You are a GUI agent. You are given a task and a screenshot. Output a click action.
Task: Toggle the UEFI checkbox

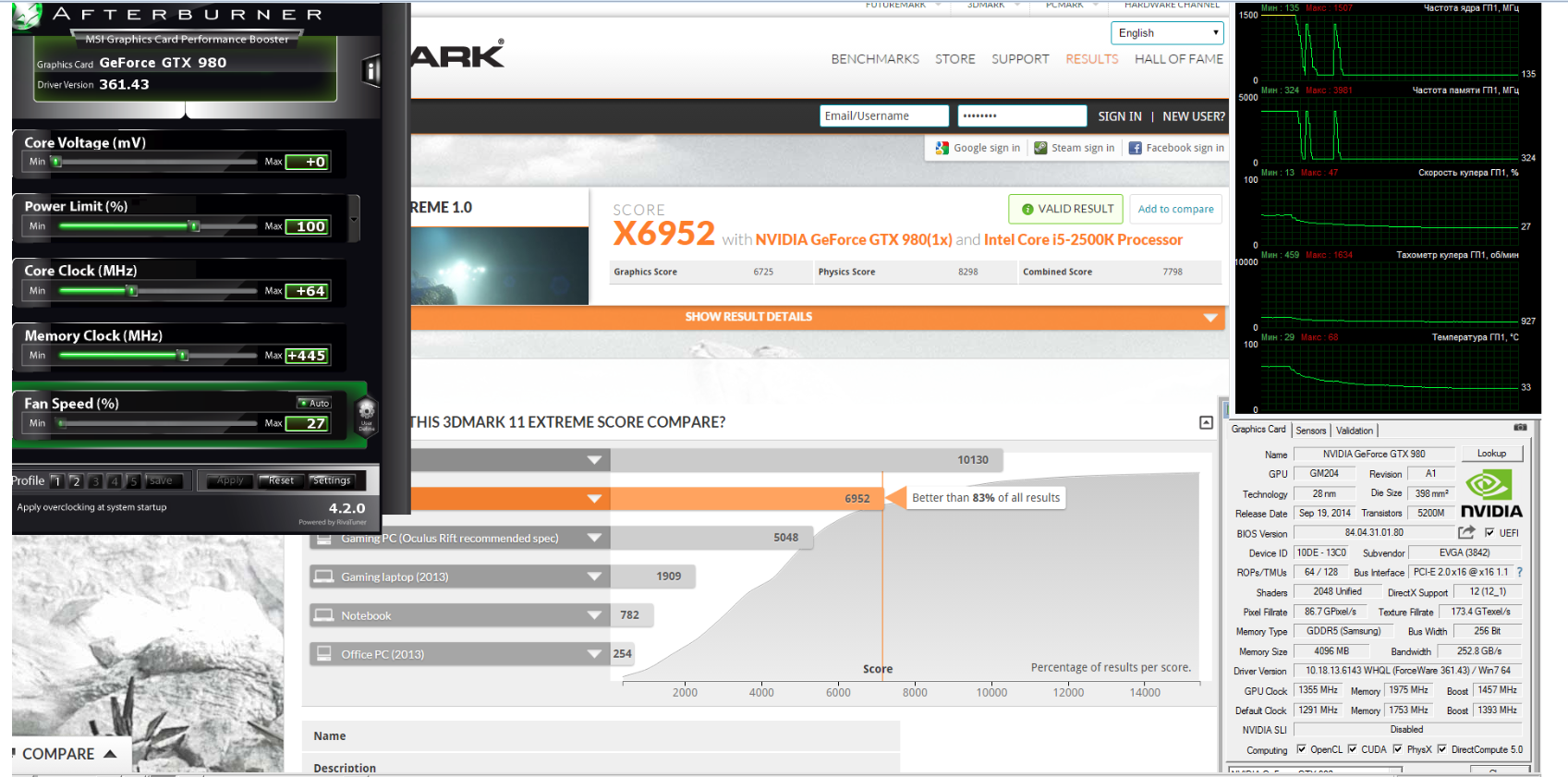(1489, 533)
